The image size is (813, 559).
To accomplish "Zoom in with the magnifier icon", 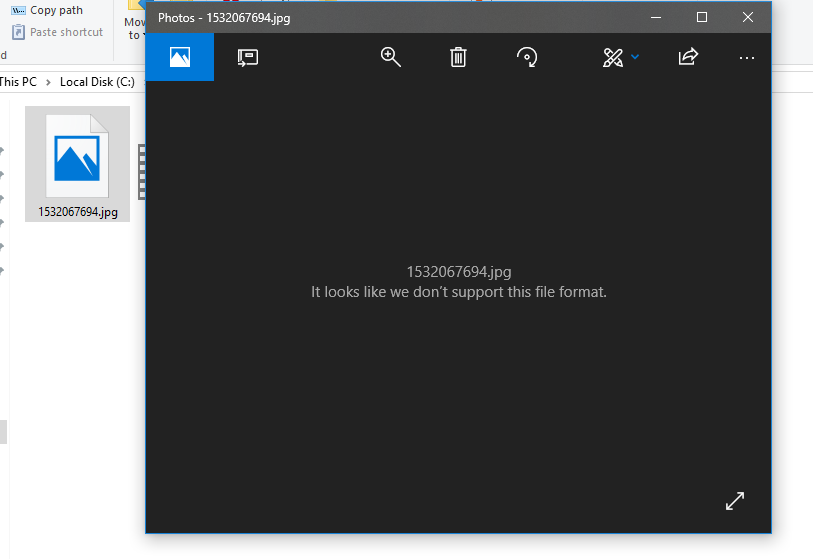I will point(390,57).
